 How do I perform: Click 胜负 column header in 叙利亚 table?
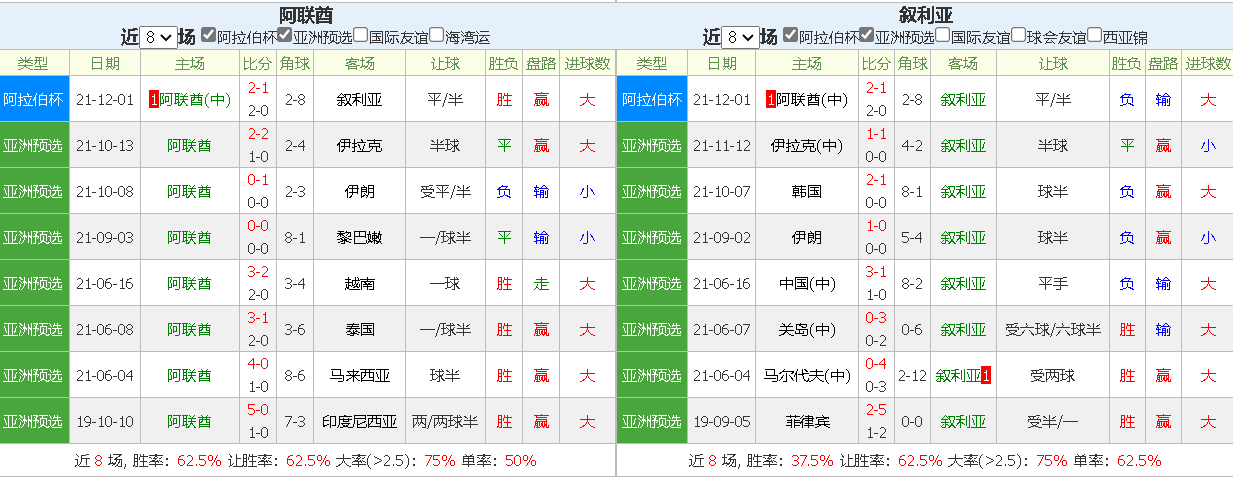1126,63
